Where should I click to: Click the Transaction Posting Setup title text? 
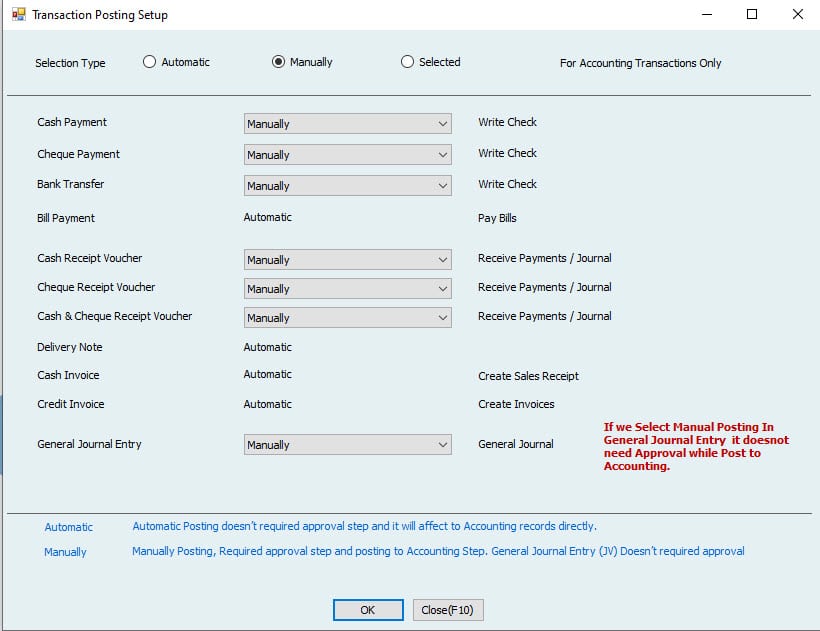point(100,15)
